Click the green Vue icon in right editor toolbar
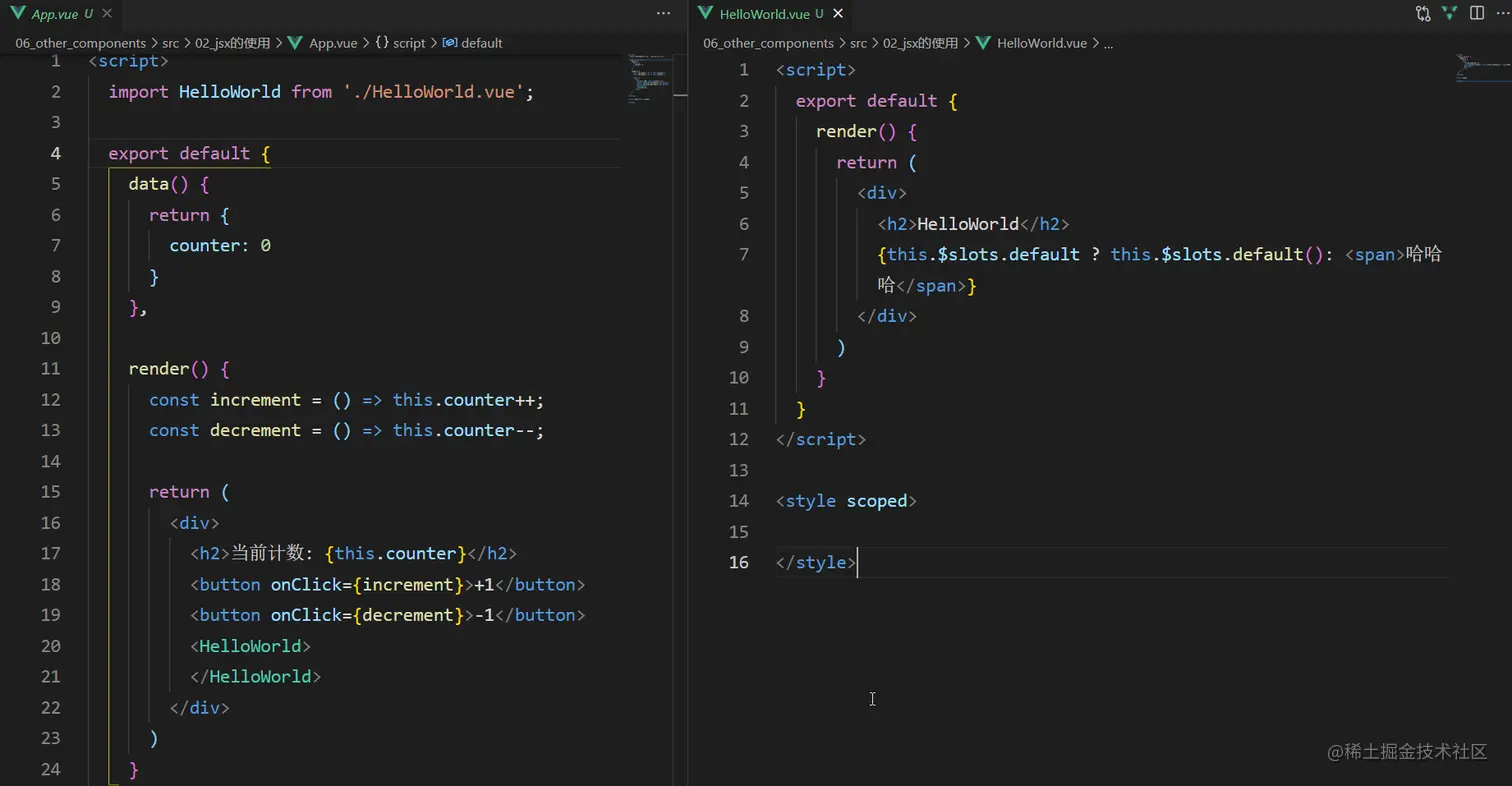Screen dimensions: 1512x786 click(1450, 13)
